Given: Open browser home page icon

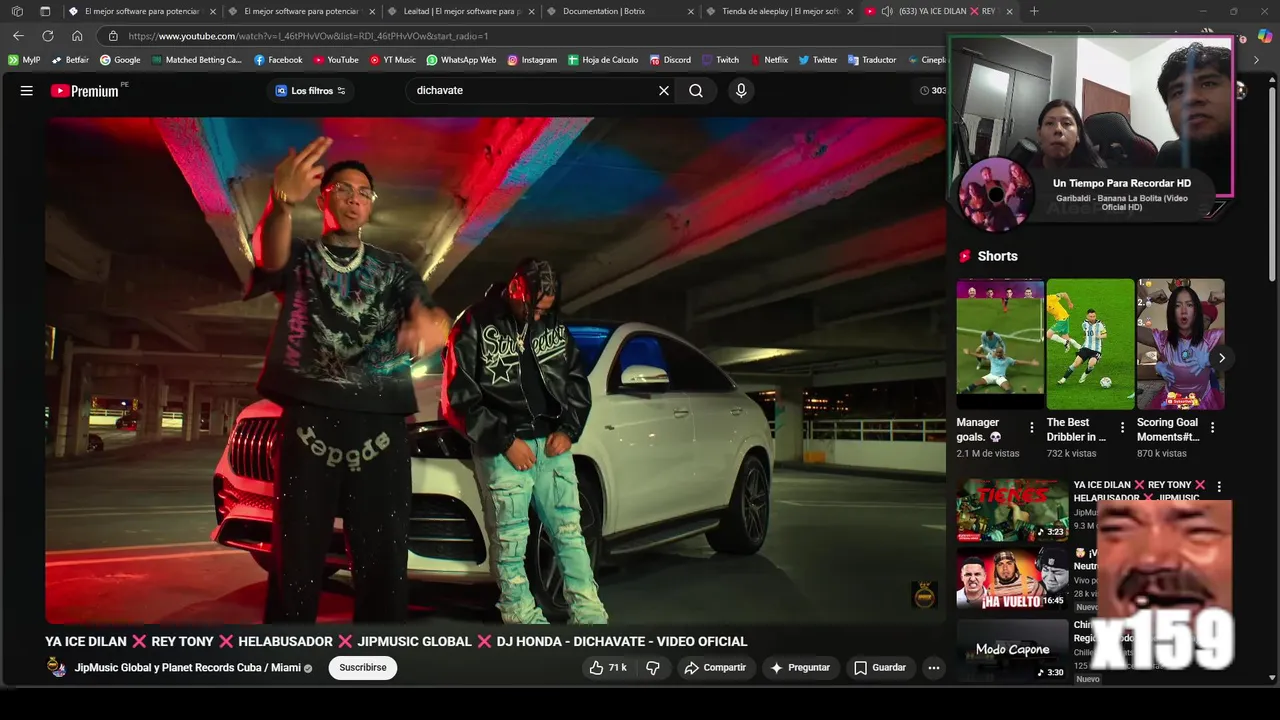Looking at the screenshot, I should coord(77,36).
